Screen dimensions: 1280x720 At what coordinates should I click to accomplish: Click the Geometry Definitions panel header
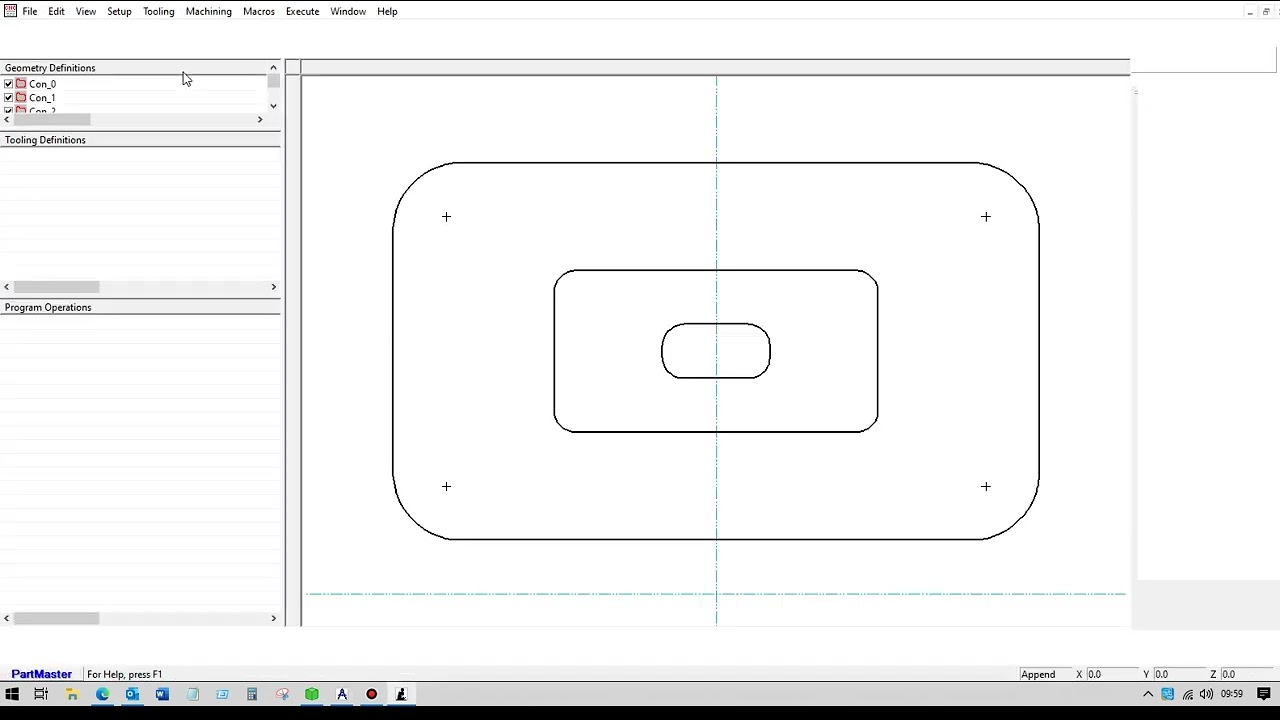point(133,68)
